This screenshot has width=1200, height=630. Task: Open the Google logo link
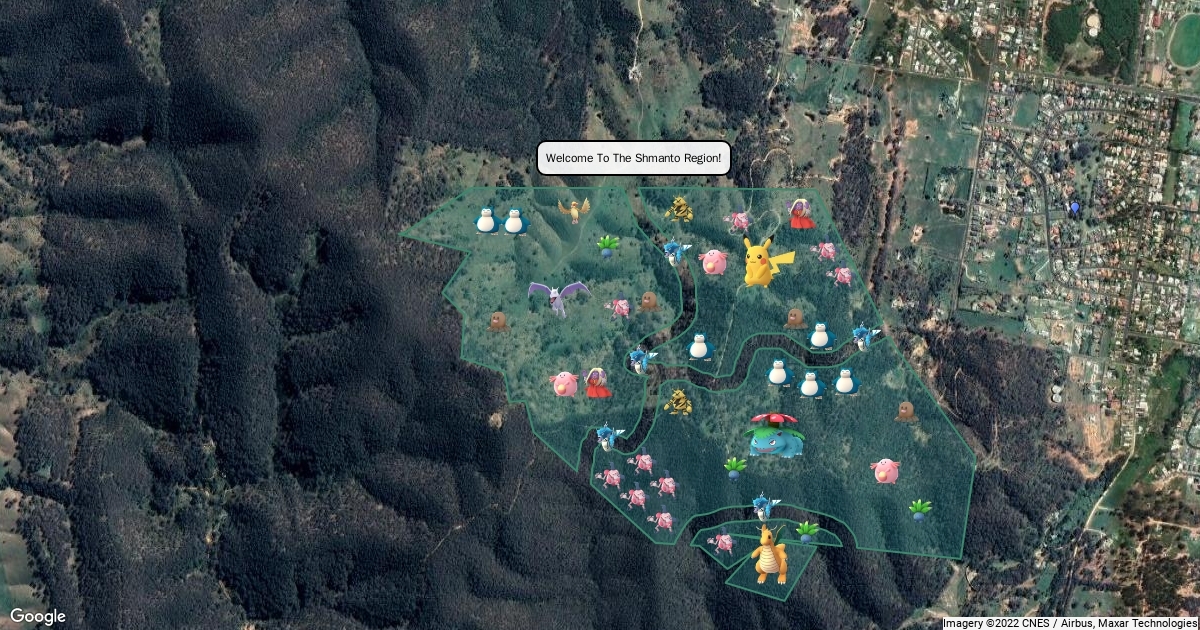38,616
